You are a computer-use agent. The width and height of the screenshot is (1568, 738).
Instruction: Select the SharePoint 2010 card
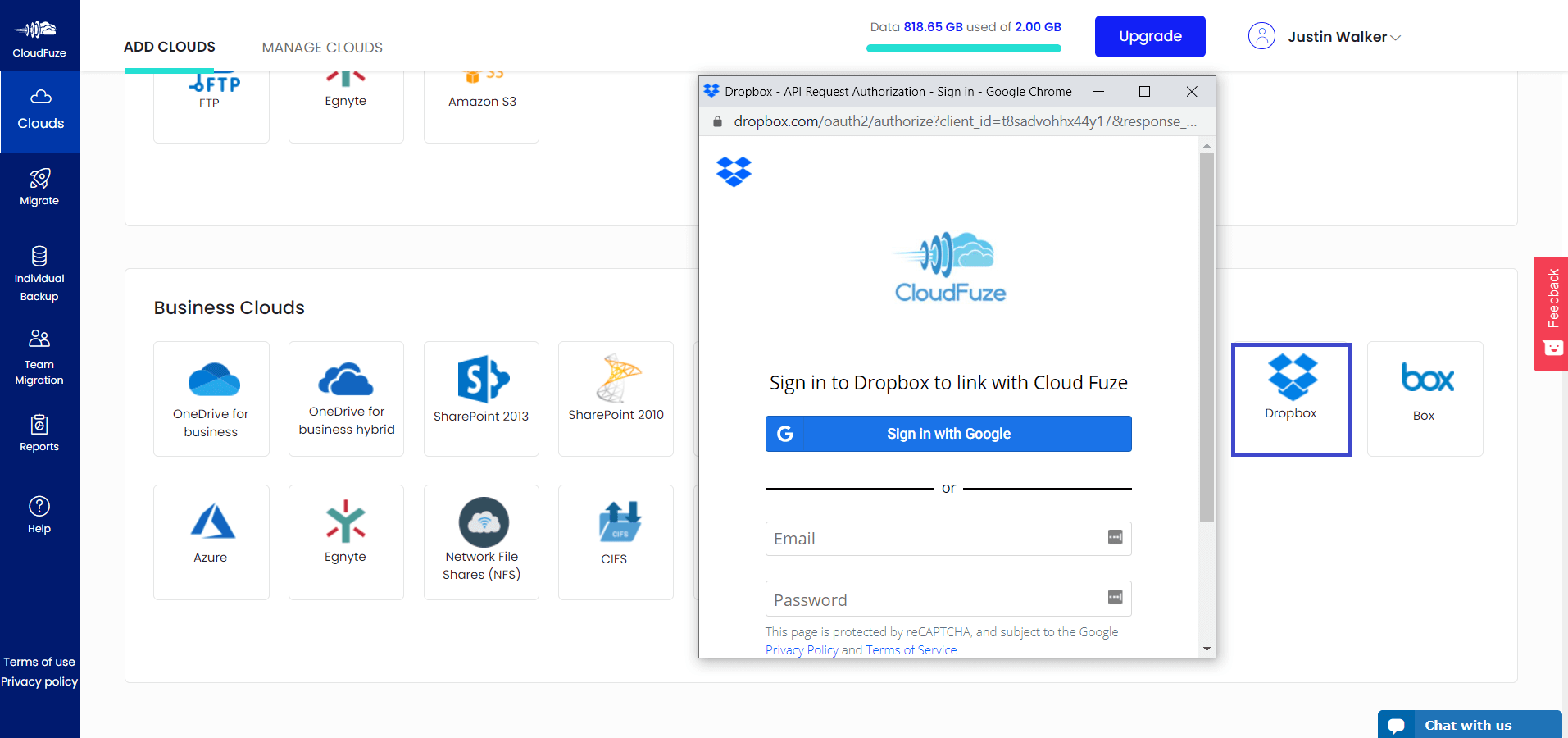click(x=616, y=399)
